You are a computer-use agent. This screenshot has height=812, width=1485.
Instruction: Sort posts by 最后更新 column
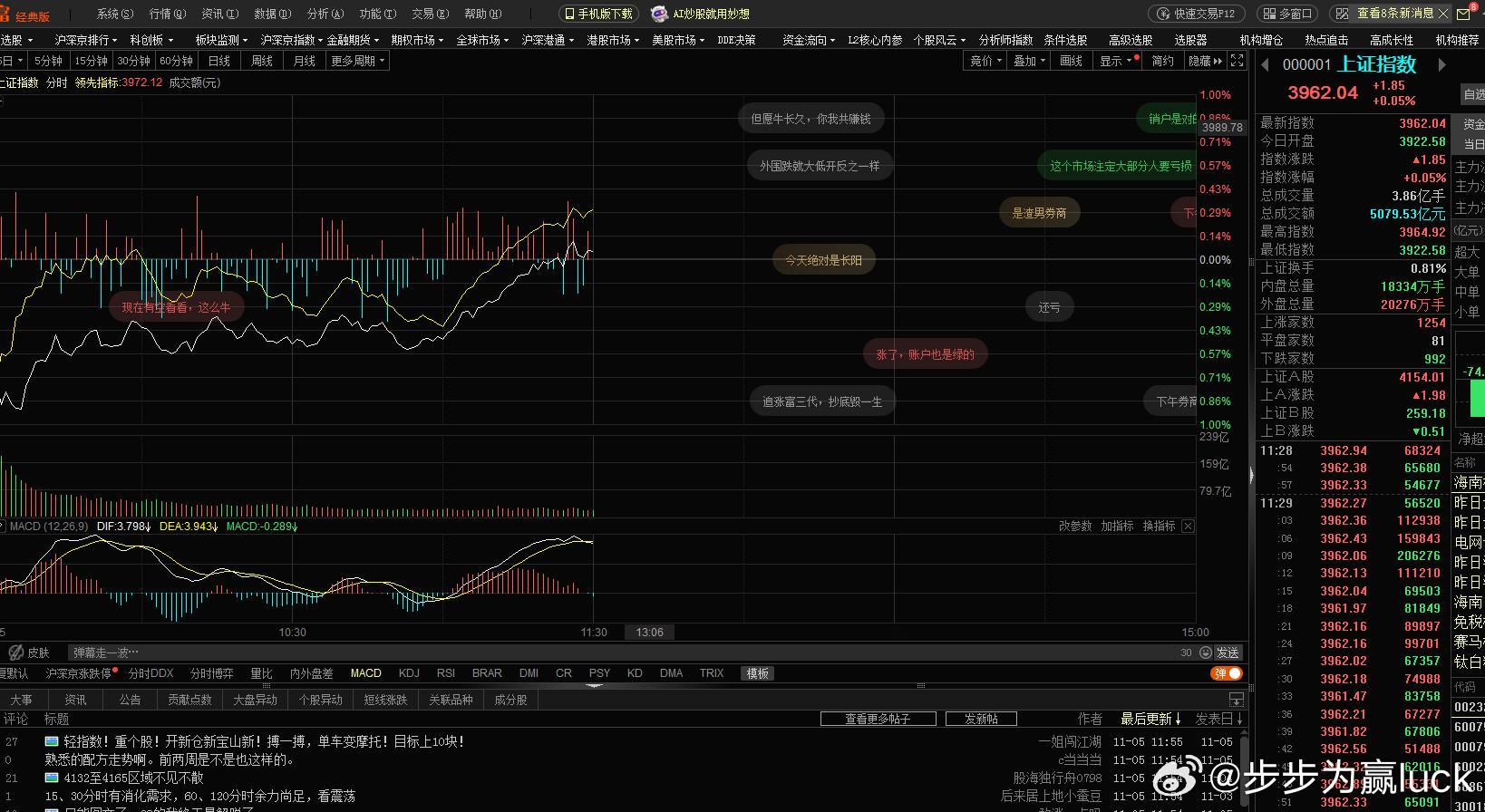click(x=1150, y=719)
